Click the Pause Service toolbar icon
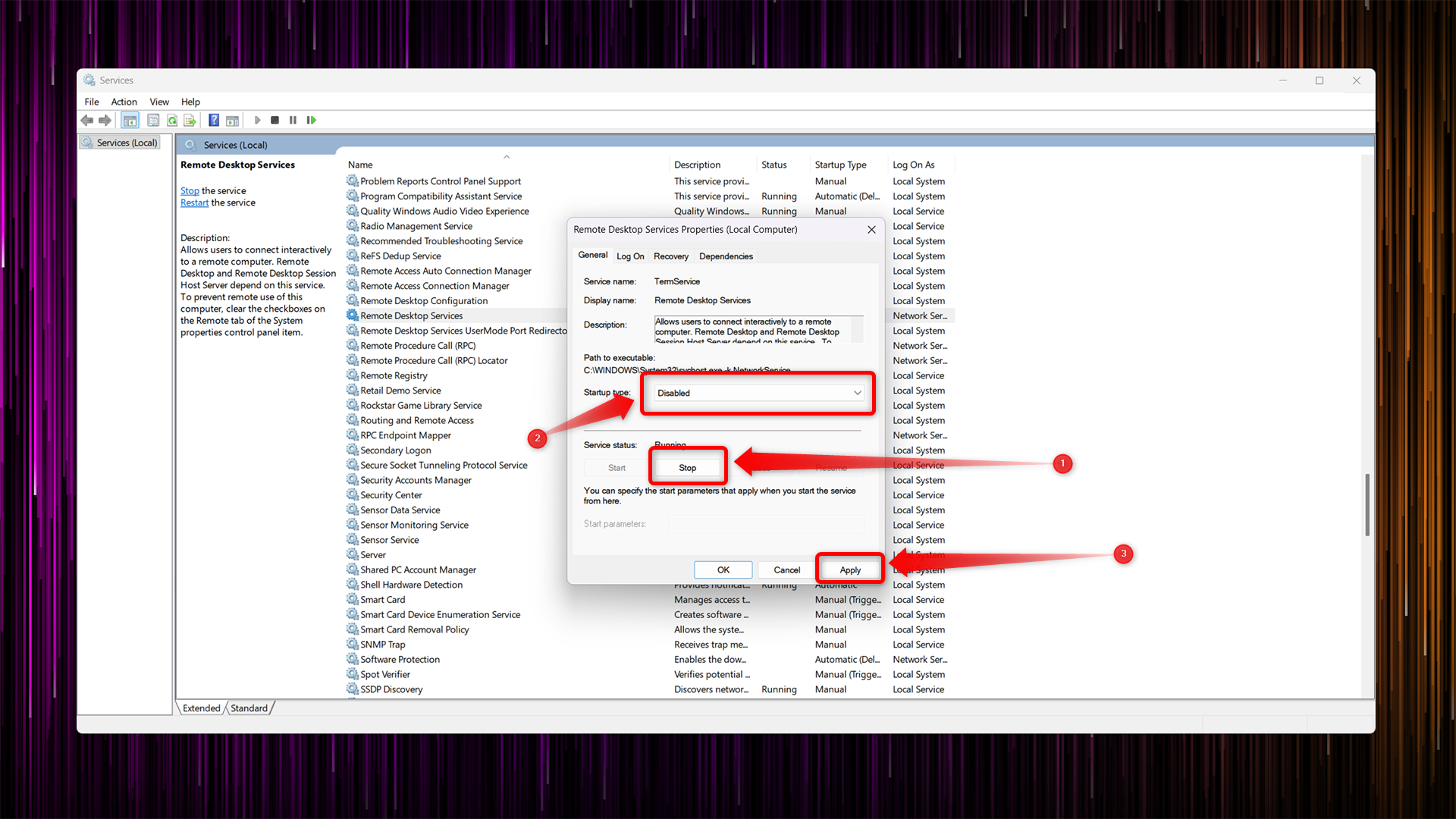 (293, 120)
